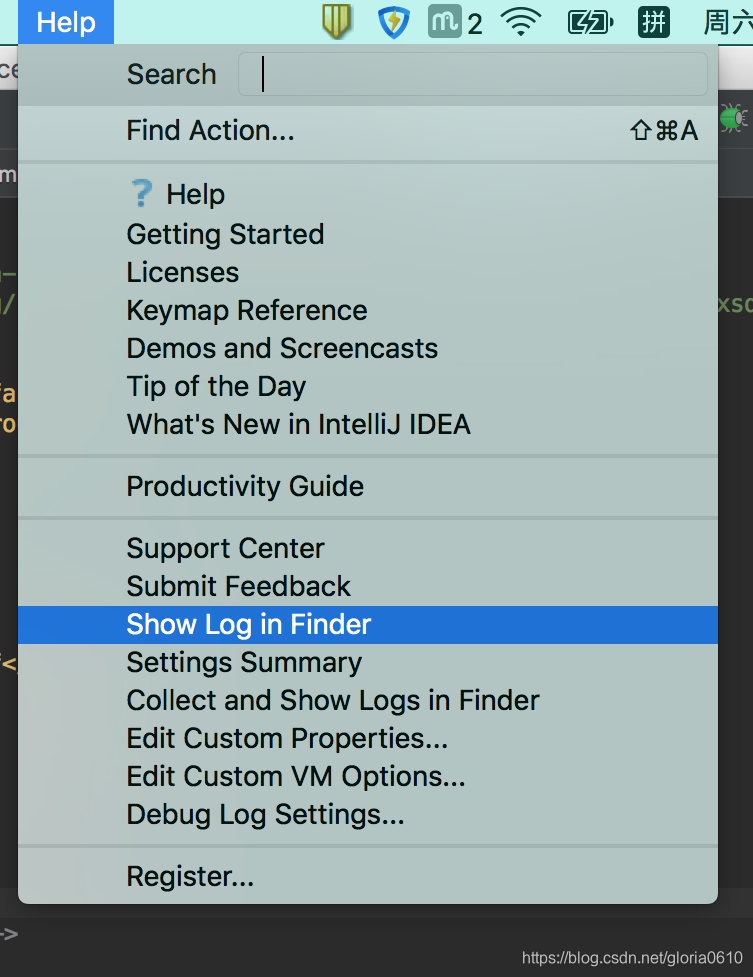Screen dimensions: 753x977
Task: Select Submit Feedback
Action: (238, 586)
